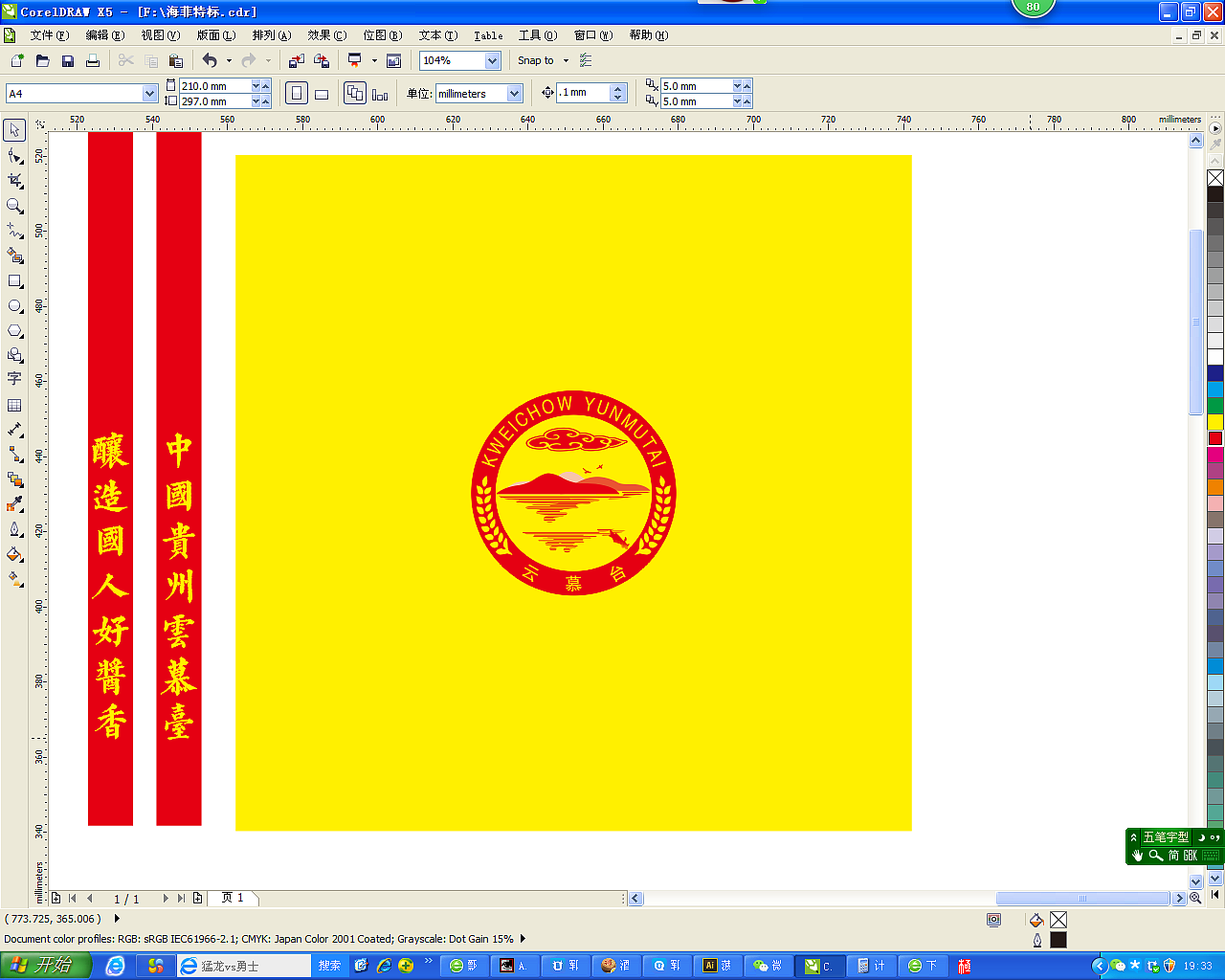Viewport: 1225px width, 980px height.
Task: Select the Freehand curve tool
Action: (x=14, y=231)
